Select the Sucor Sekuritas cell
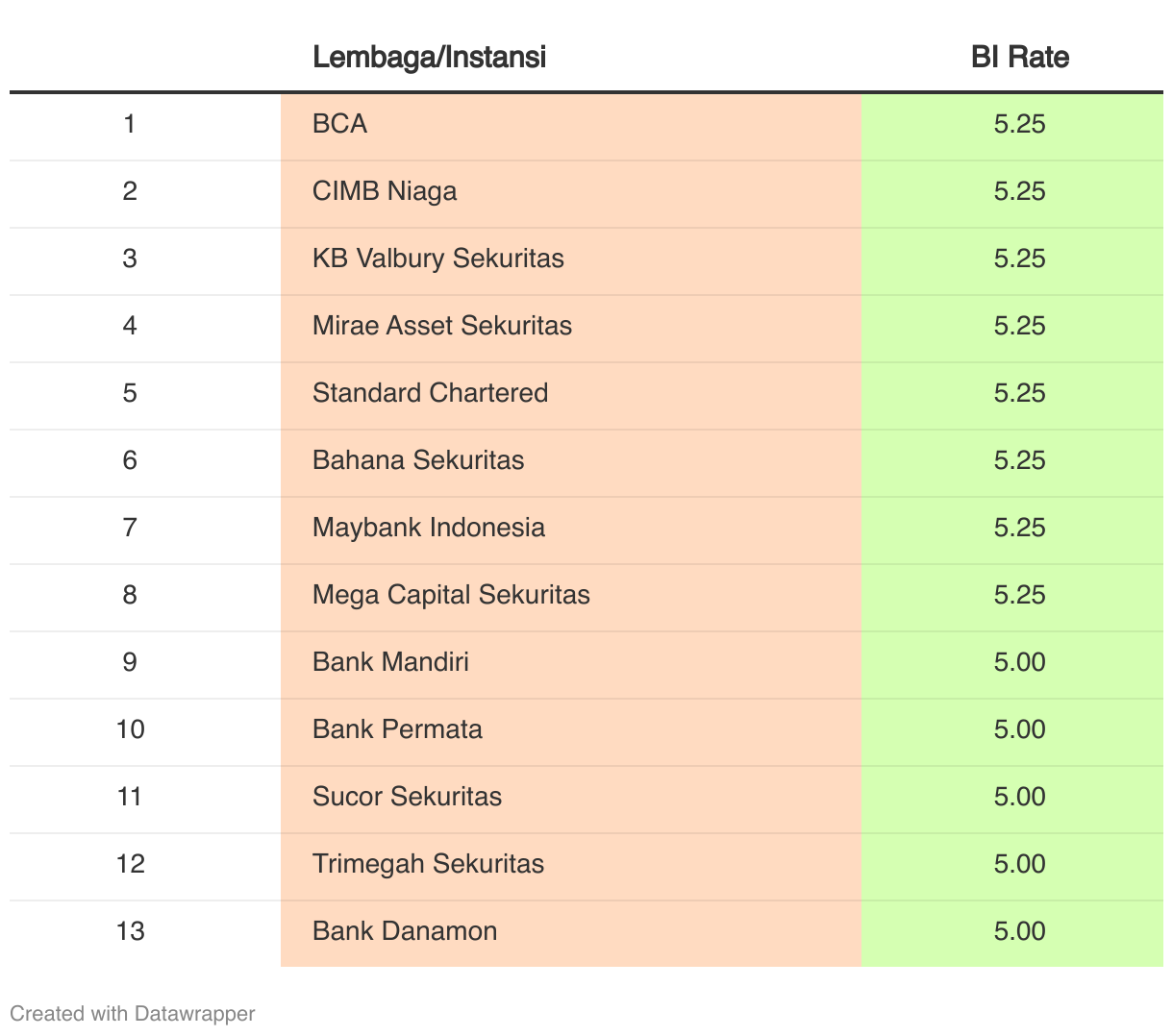 [x=407, y=797]
